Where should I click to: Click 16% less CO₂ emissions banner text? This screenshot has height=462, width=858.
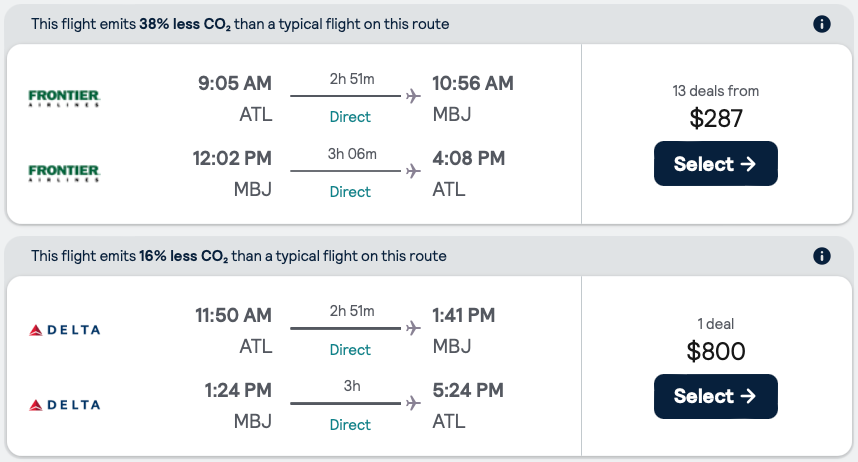(x=238, y=256)
